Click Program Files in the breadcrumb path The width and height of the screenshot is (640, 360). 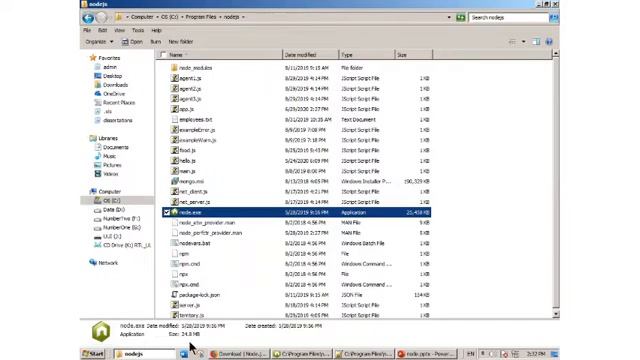201,17
